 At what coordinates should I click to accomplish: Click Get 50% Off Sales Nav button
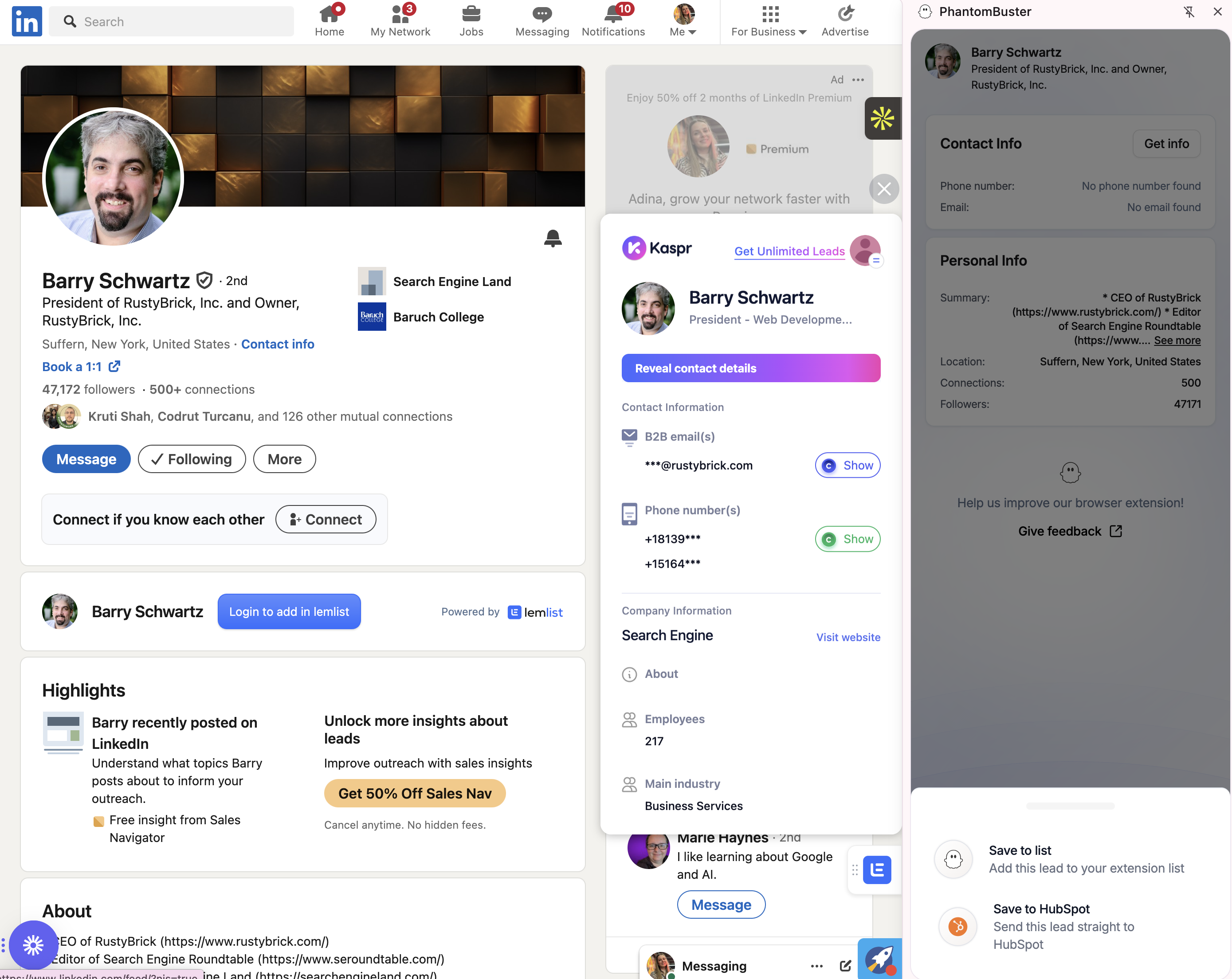(415, 793)
